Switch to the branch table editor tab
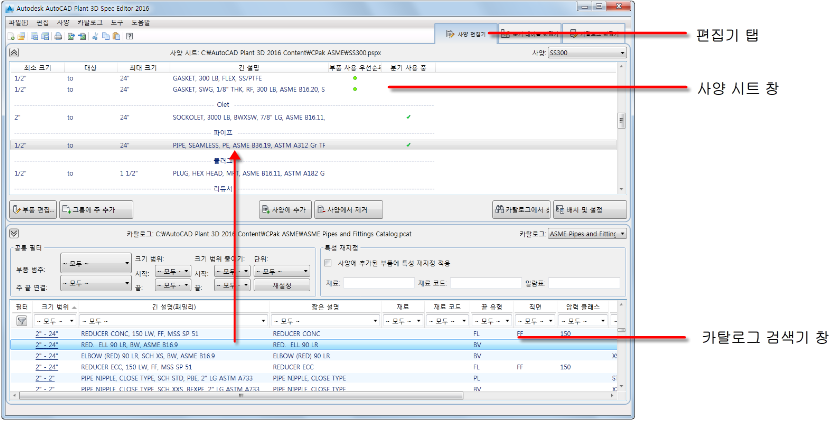 pos(530,34)
